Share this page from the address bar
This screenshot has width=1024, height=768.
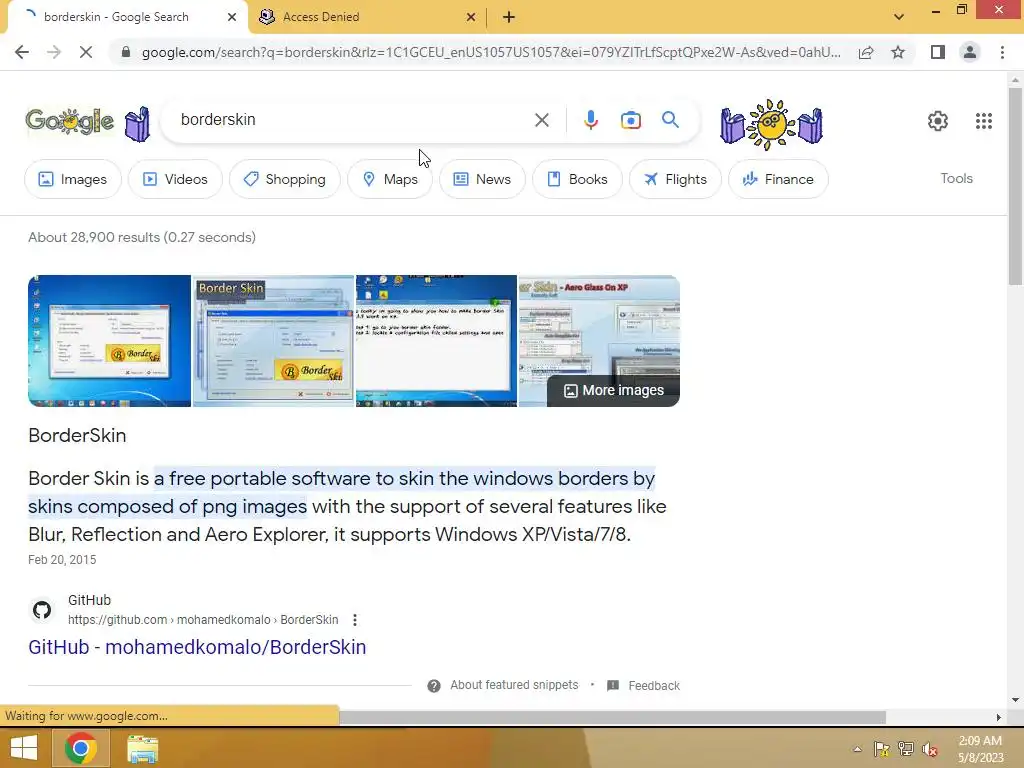point(866,52)
